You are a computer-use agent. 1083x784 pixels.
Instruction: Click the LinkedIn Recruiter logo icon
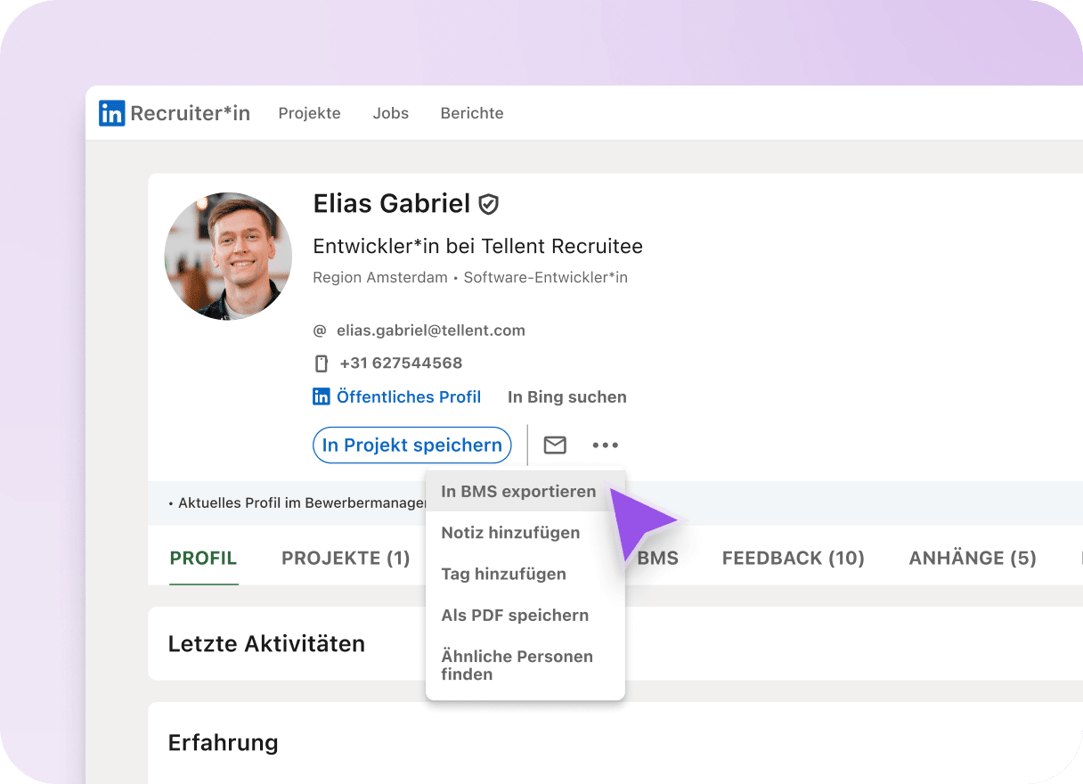112,113
